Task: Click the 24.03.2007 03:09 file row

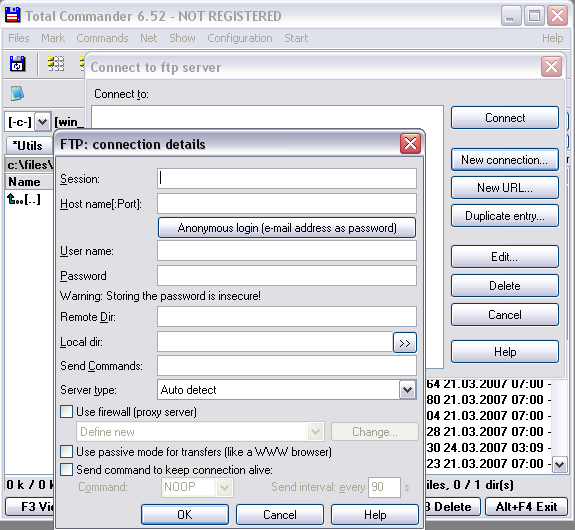Action: coord(489,447)
